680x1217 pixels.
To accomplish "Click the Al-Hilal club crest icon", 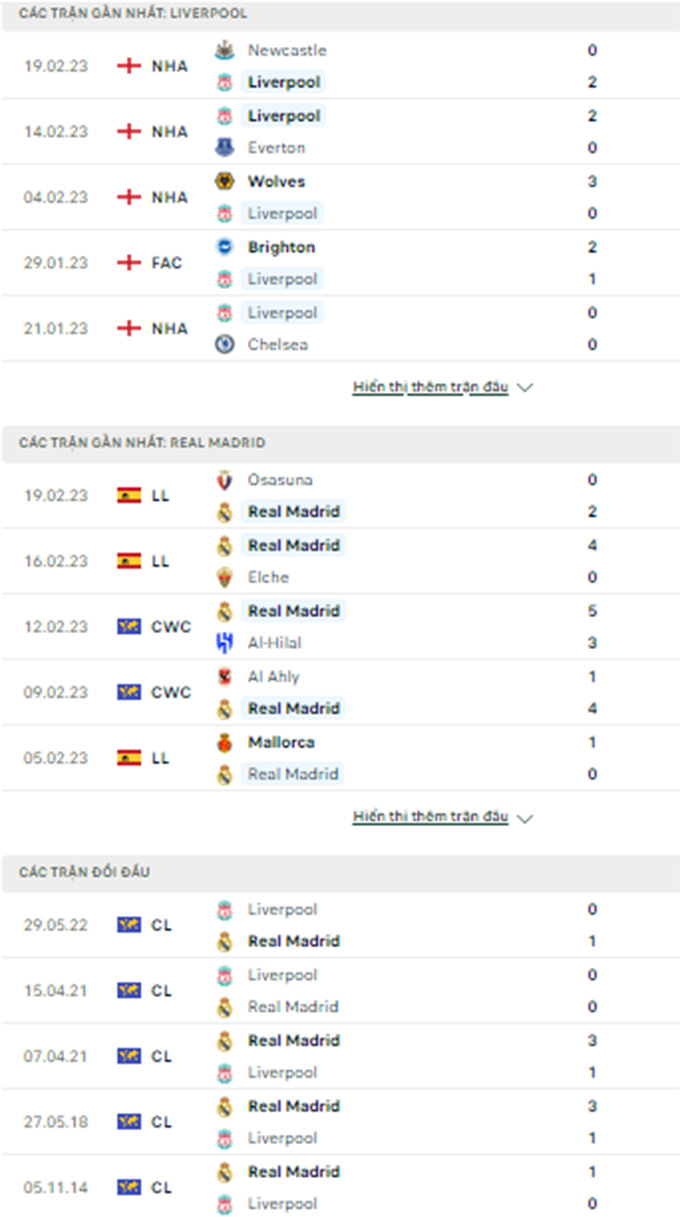I will click(225, 643).
